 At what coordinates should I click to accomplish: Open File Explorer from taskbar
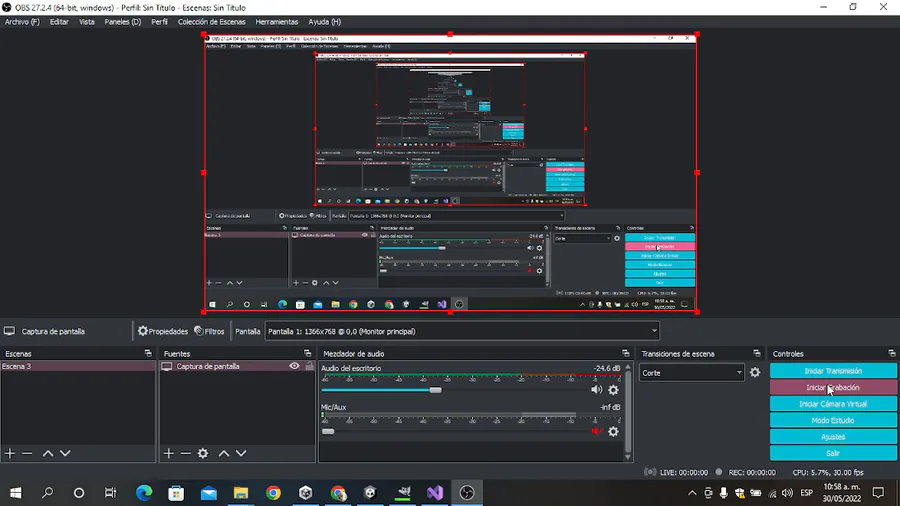[240, 493]
